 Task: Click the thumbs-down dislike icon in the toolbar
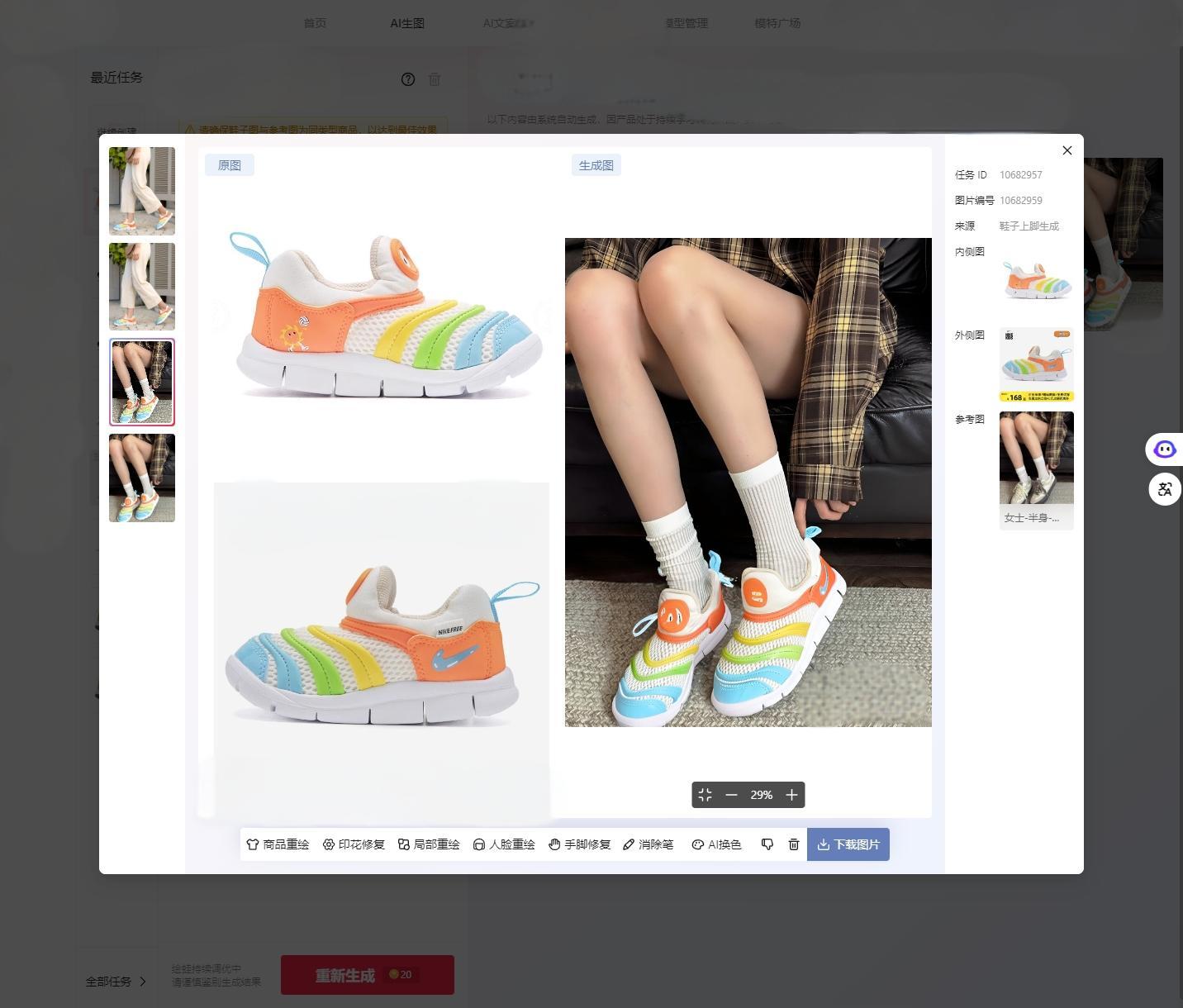point(767,844)
